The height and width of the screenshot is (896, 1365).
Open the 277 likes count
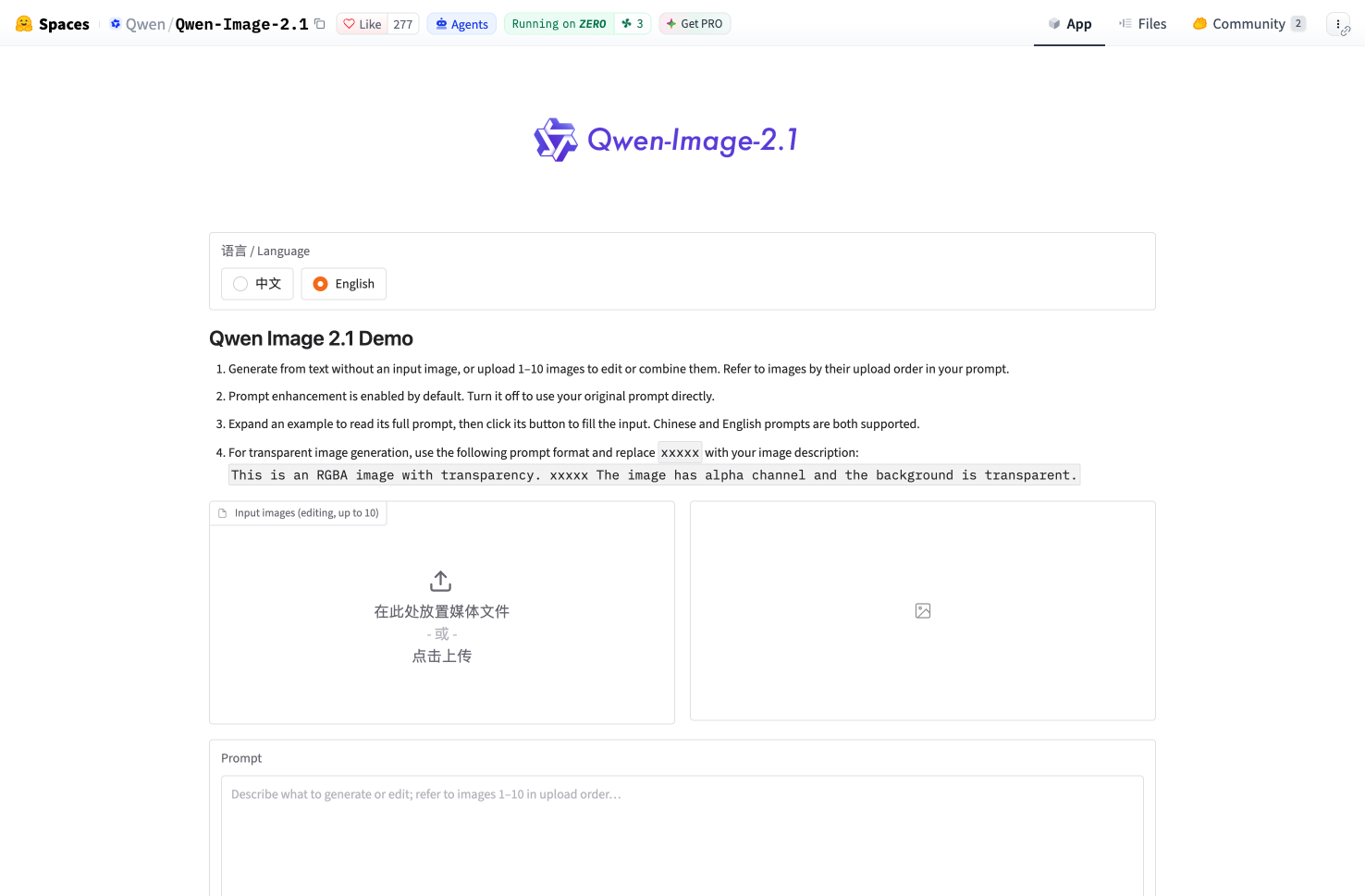point(403,24)
